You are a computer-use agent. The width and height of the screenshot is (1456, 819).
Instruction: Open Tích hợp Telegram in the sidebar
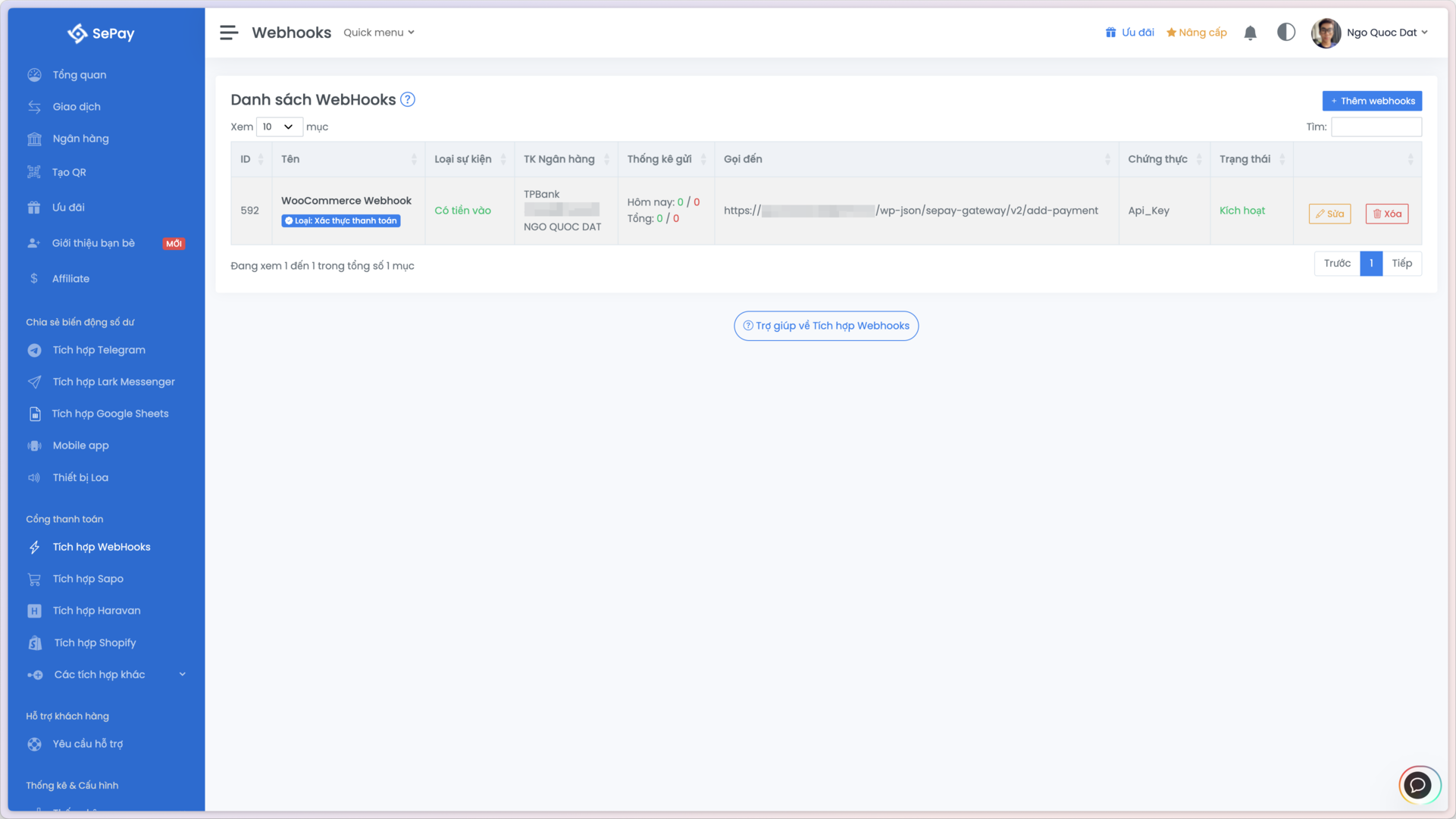point(99,350)
